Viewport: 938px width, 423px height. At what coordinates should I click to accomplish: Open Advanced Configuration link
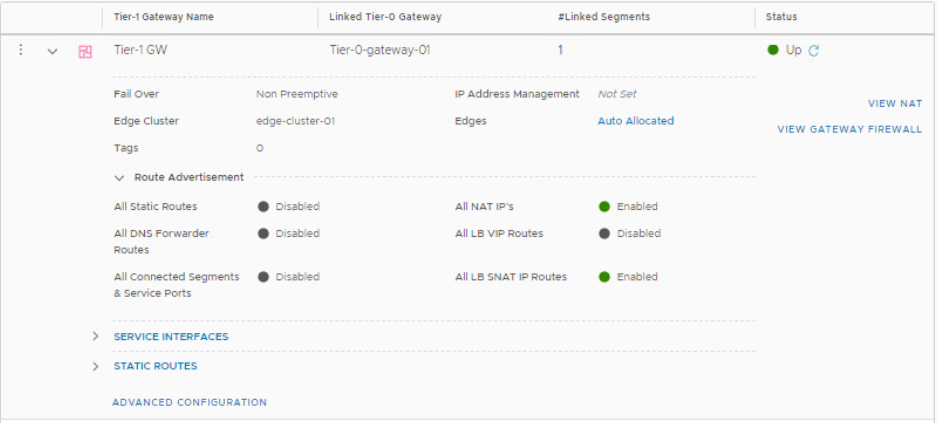pyautogui.click(x=190, y=403)
